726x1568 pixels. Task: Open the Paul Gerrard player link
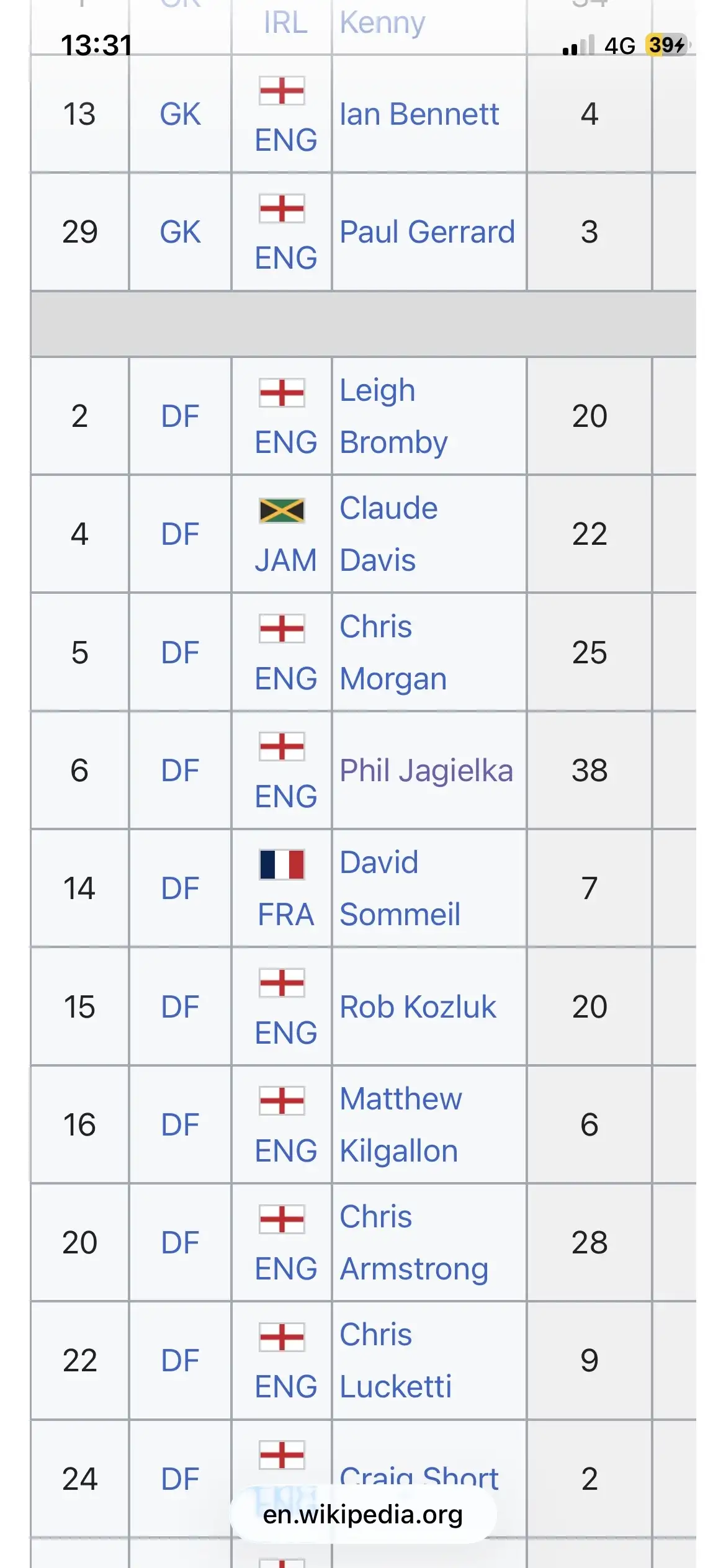pos(427,232)
